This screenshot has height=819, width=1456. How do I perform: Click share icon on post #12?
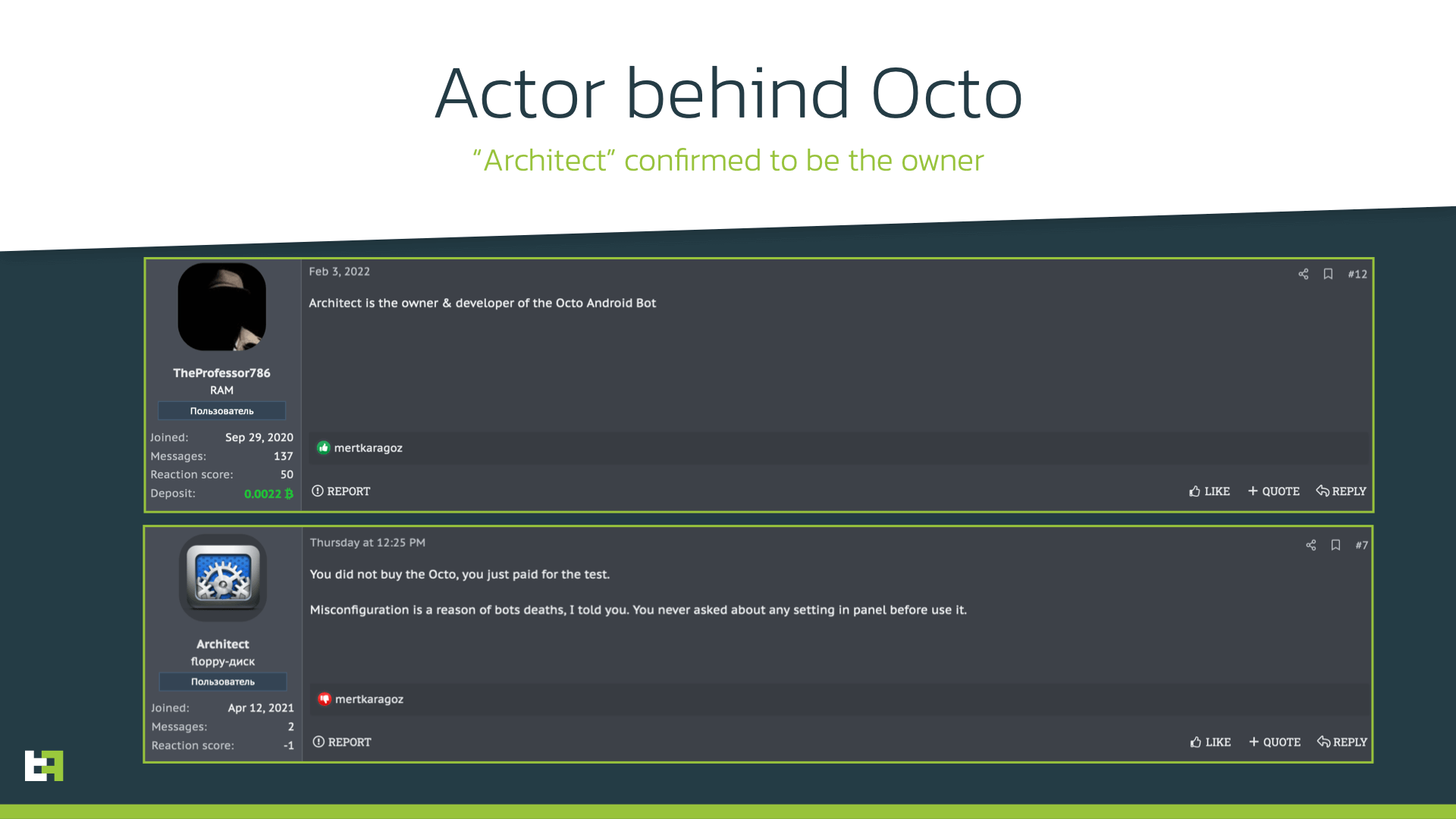coord(1303,275)
